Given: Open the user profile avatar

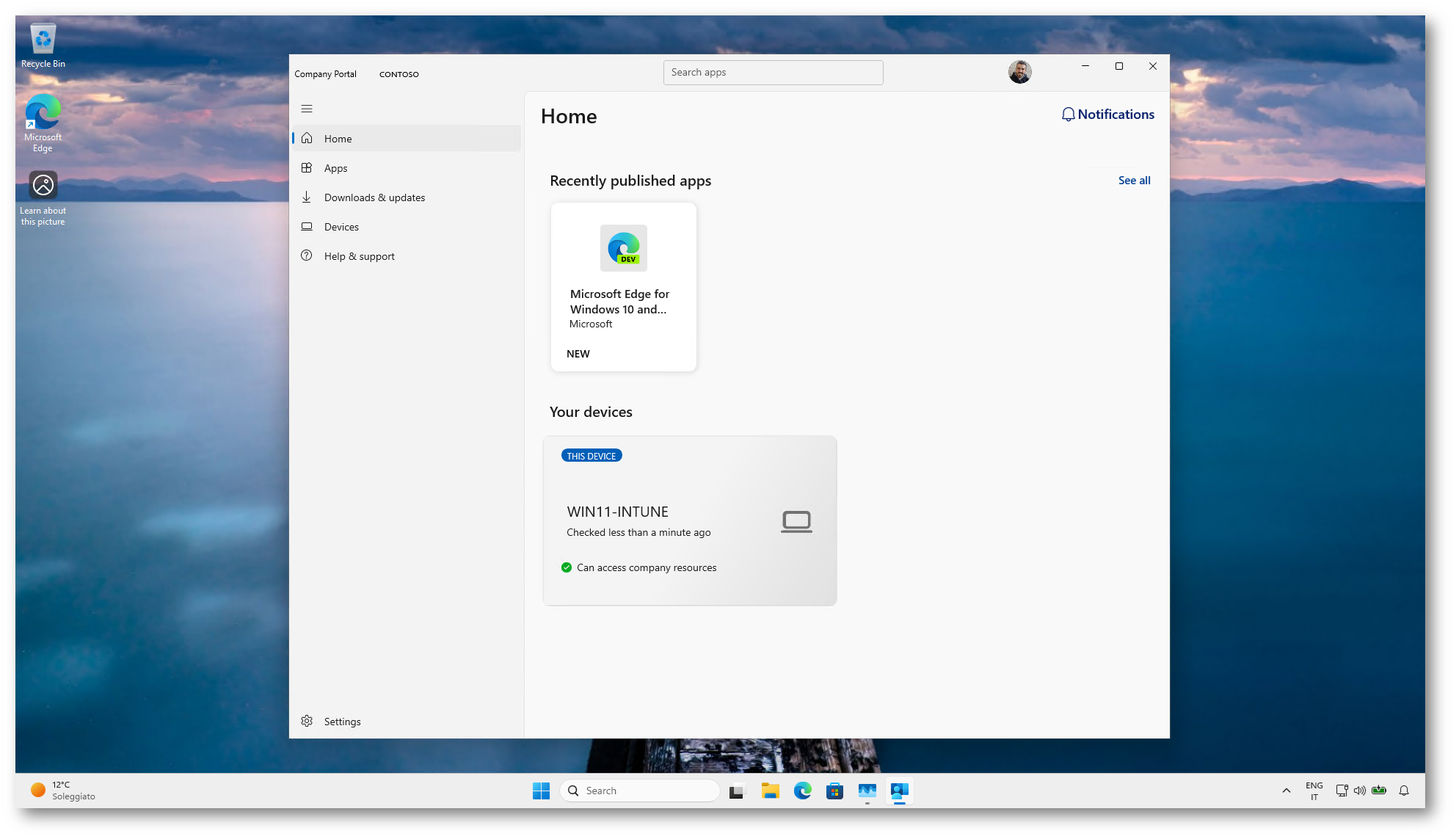Looking at the screenshot, I should point(1019,72).
